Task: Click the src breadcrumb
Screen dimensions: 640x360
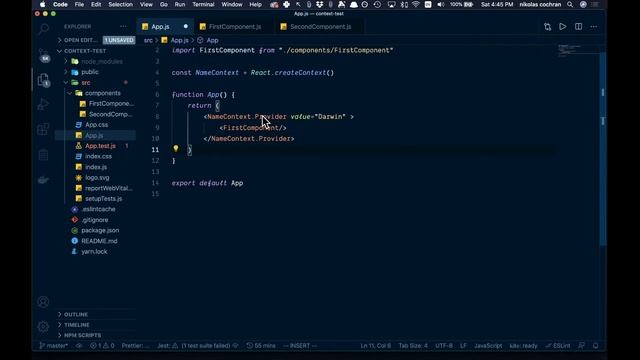Action: click(x=148, y=40)
